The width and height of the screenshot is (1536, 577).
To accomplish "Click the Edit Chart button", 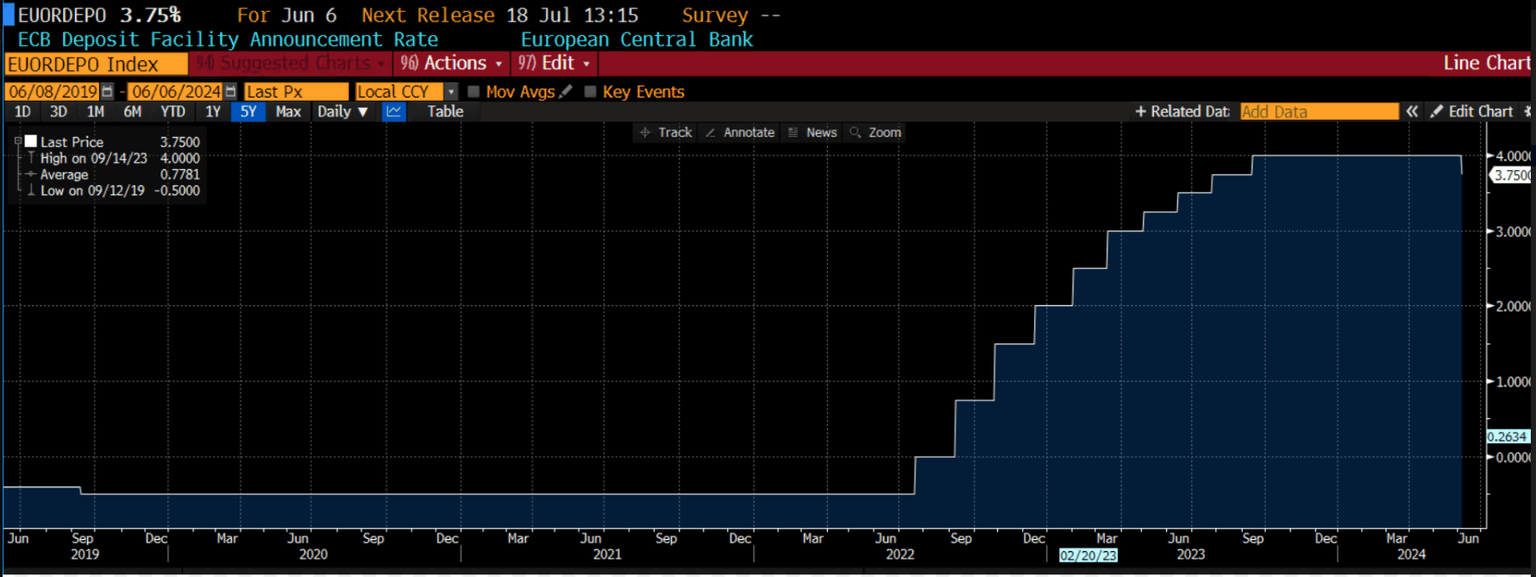I will click(x=1472, y=112).
